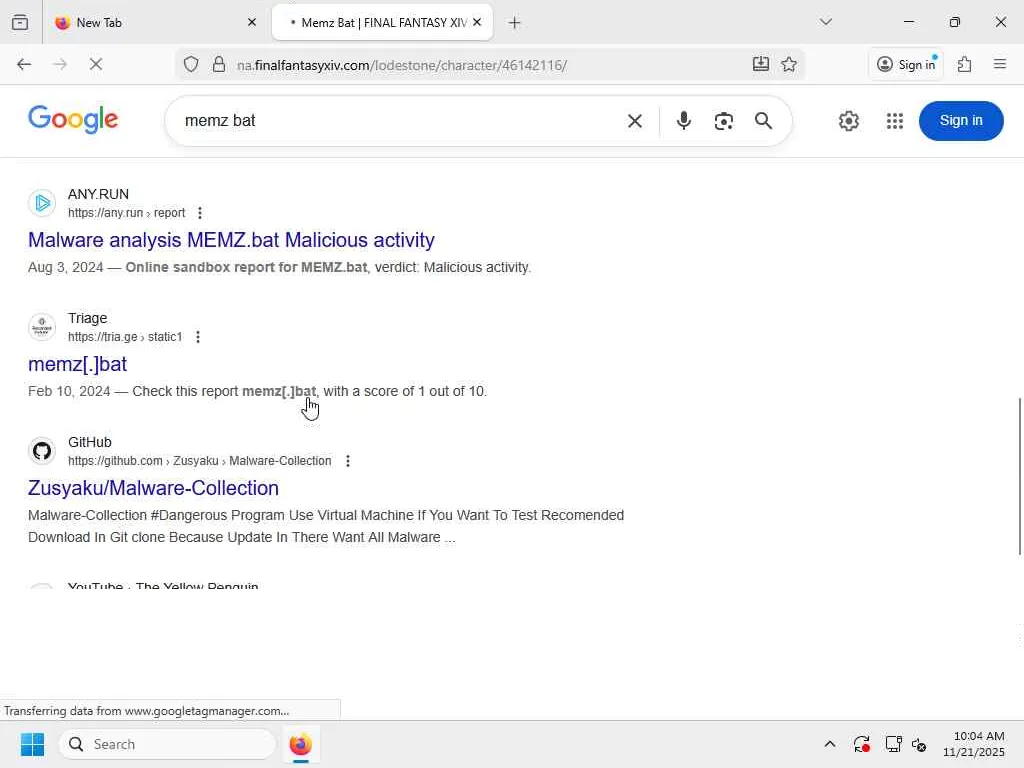Open the clock showing 10:04 AM
Viewport: 1024px width, 768px height.
coord(974,744)
